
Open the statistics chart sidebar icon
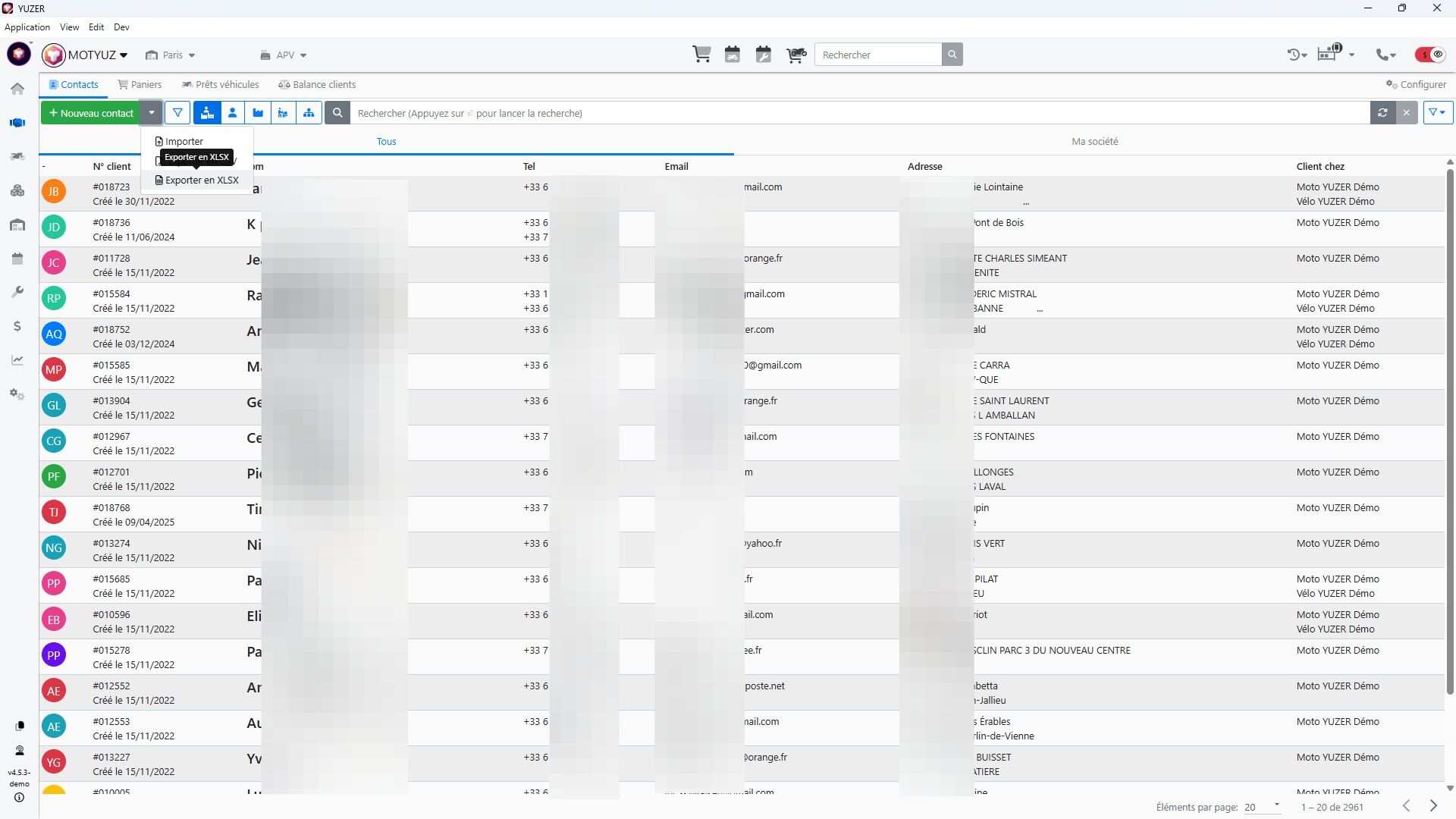[17, 360]
